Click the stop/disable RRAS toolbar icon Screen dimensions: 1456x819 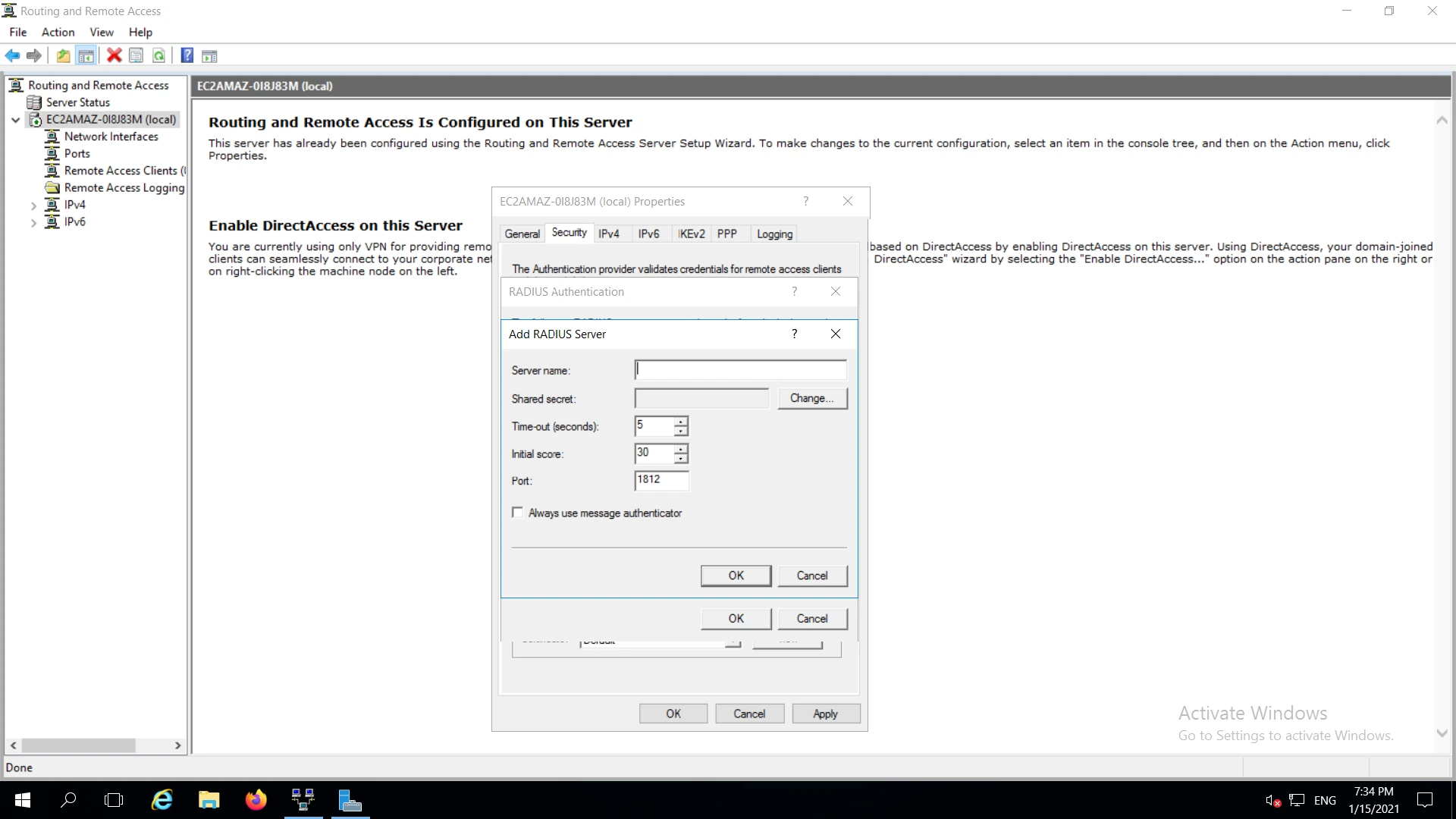[x=113, y=55]
